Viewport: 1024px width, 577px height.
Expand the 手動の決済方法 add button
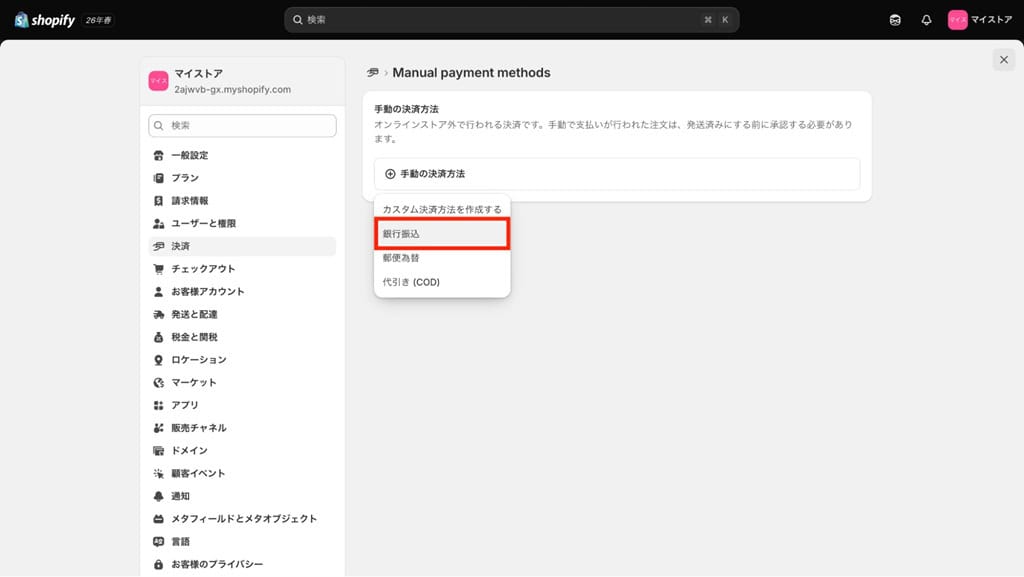[616, 174]
